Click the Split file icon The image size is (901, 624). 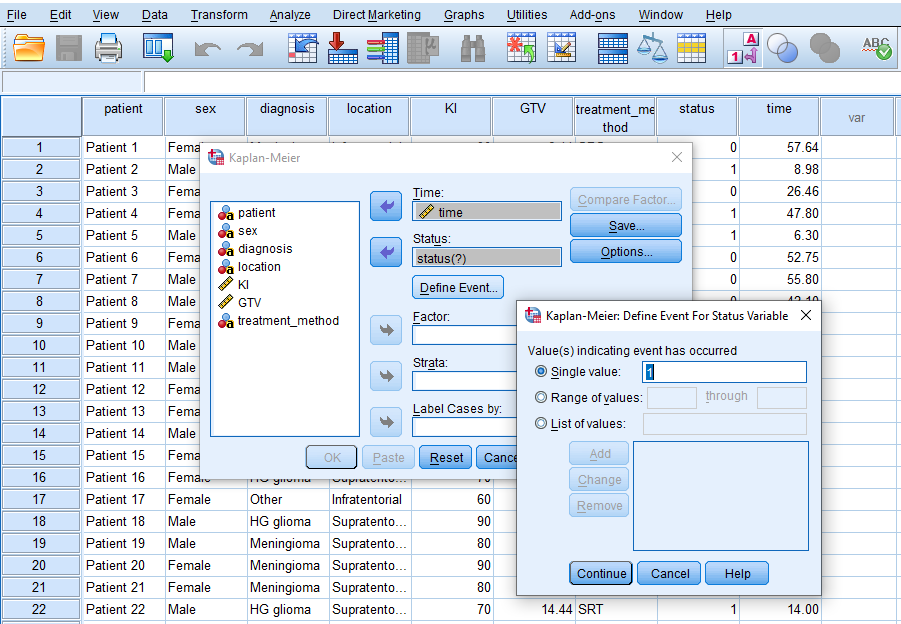[613, 48]
